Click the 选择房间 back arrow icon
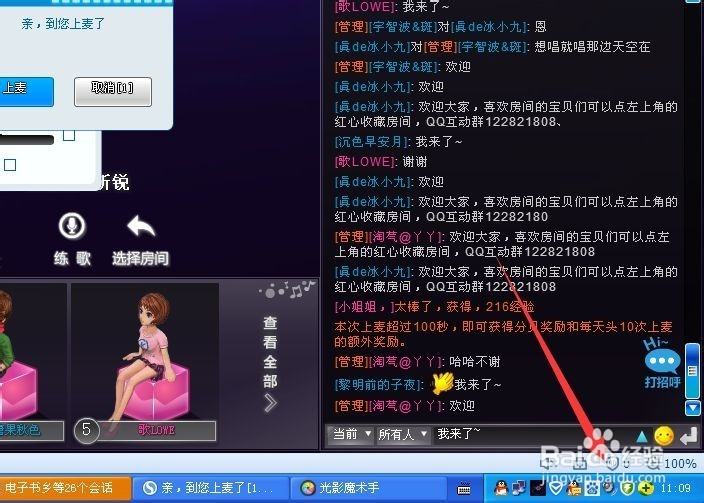The width and height of the screenshot is (704, 503). [x=141, y=225]
